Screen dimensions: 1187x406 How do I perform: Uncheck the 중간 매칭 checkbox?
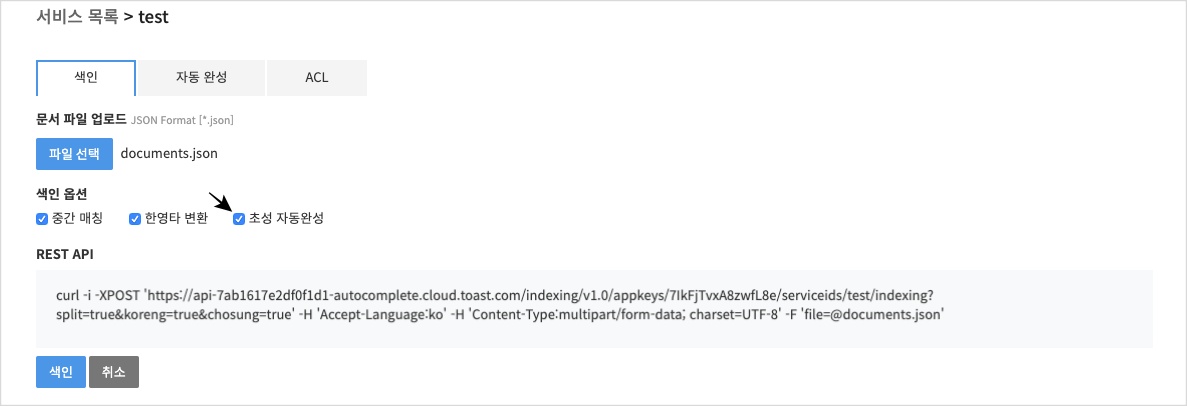tap(42, 219)
